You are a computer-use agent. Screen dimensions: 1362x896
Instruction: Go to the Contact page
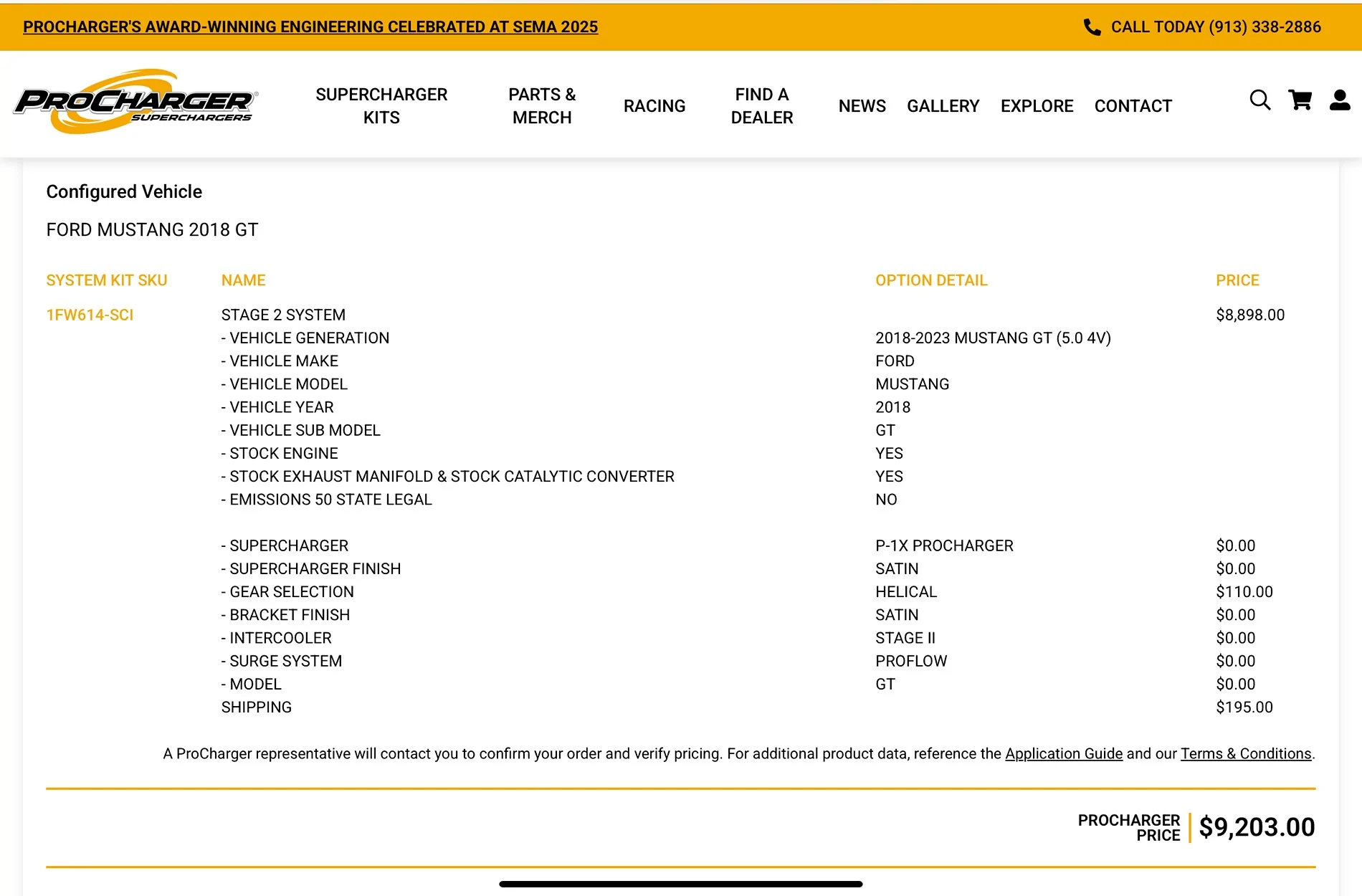pyautogui.click(x=1133, y=106)
